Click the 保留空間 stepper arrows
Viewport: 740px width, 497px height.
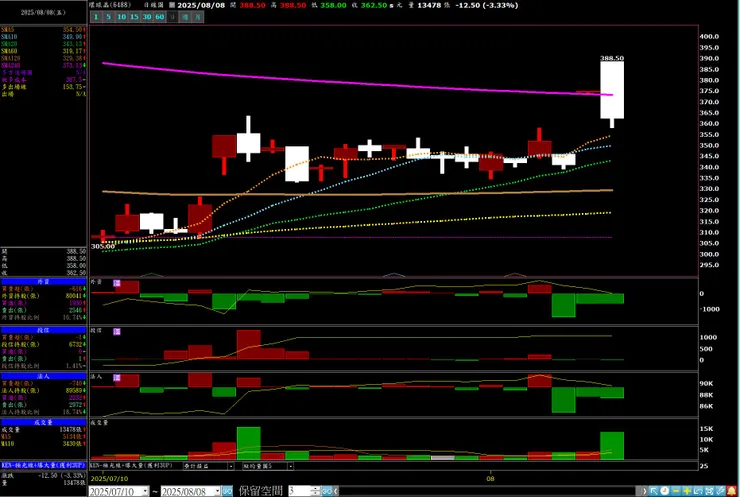[316, 491]
